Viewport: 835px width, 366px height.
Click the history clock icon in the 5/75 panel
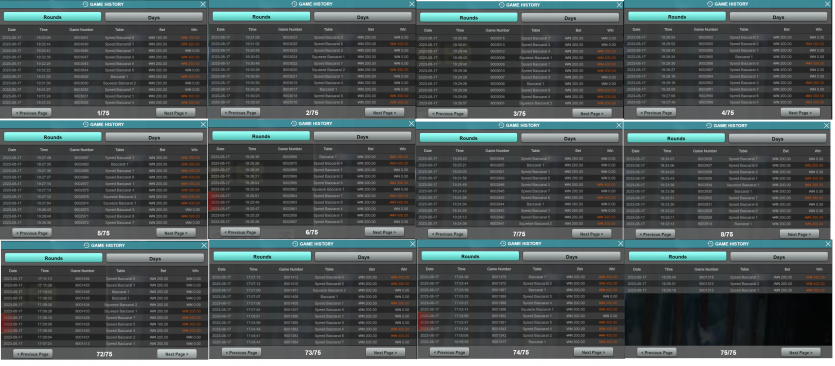pyautogui.click(x=86, y=124)
